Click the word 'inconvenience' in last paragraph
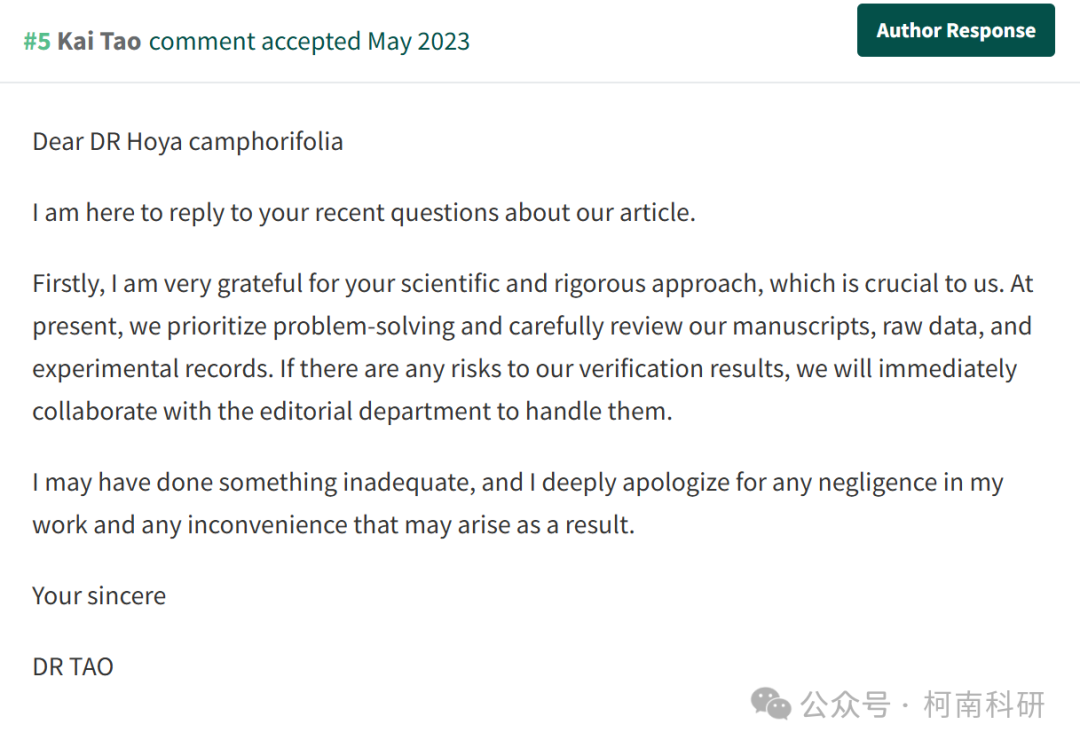The image size is (1080, 748). point(267,525)
